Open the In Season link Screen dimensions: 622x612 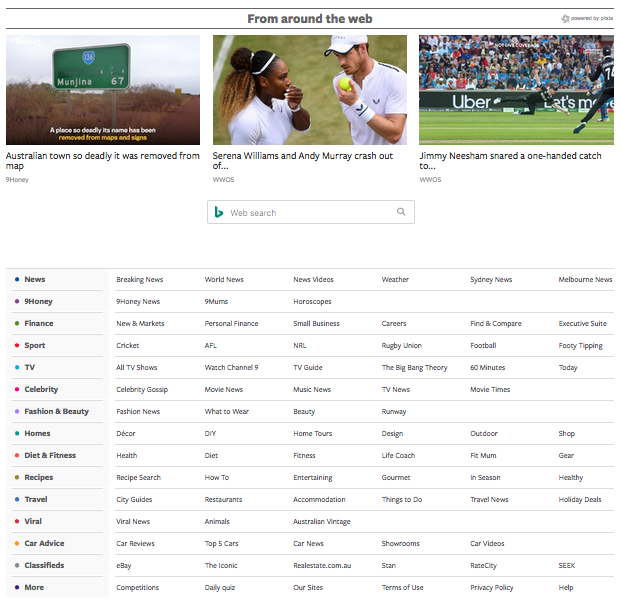tap(485, 478)
